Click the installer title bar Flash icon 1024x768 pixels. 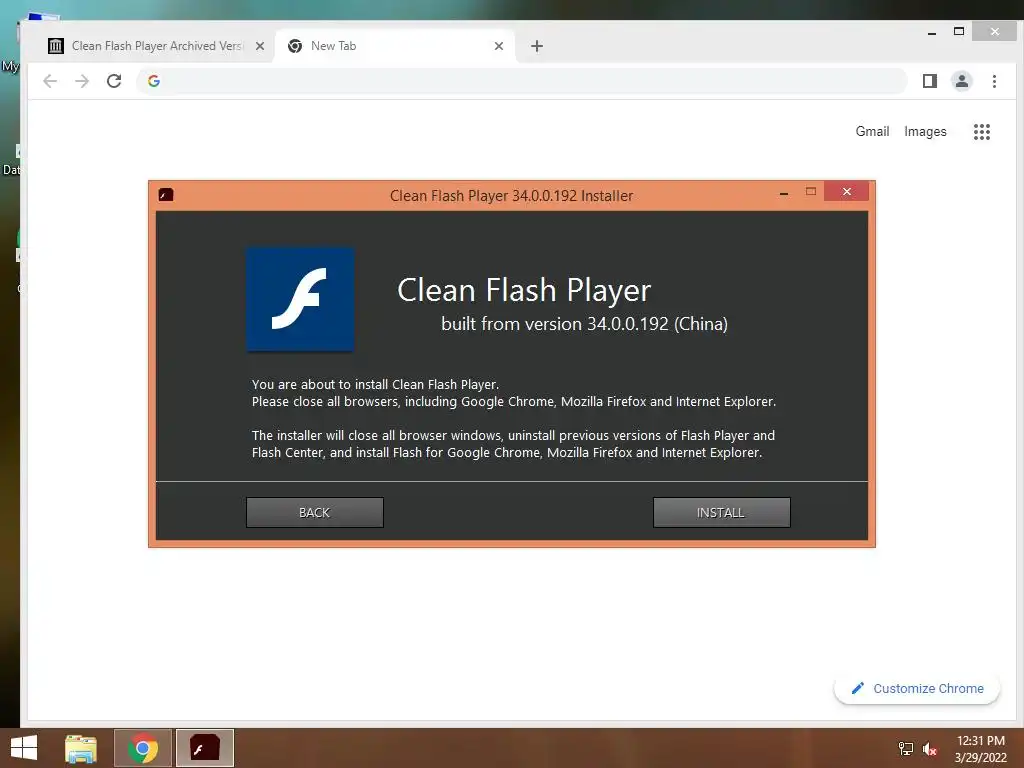(166, 195)
